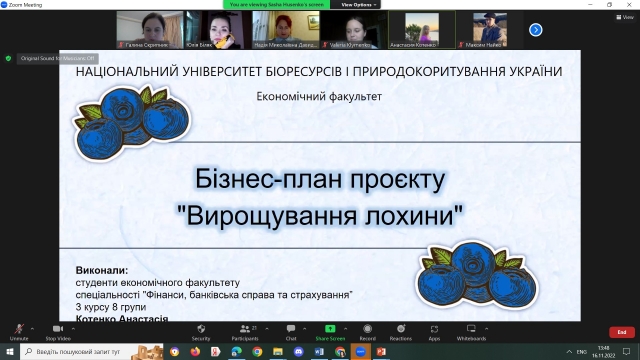Open Microsoft Word from the taskbar

319,351
